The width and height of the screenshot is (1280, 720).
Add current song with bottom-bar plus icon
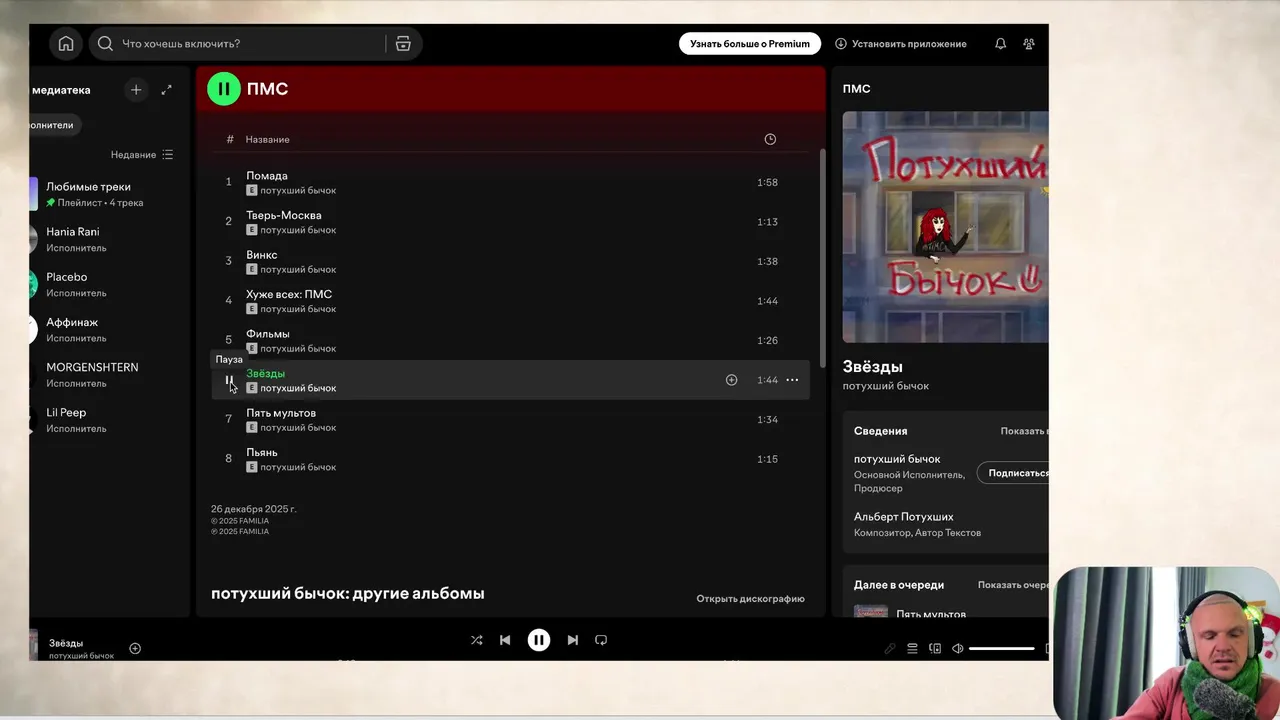pos(135,648)
